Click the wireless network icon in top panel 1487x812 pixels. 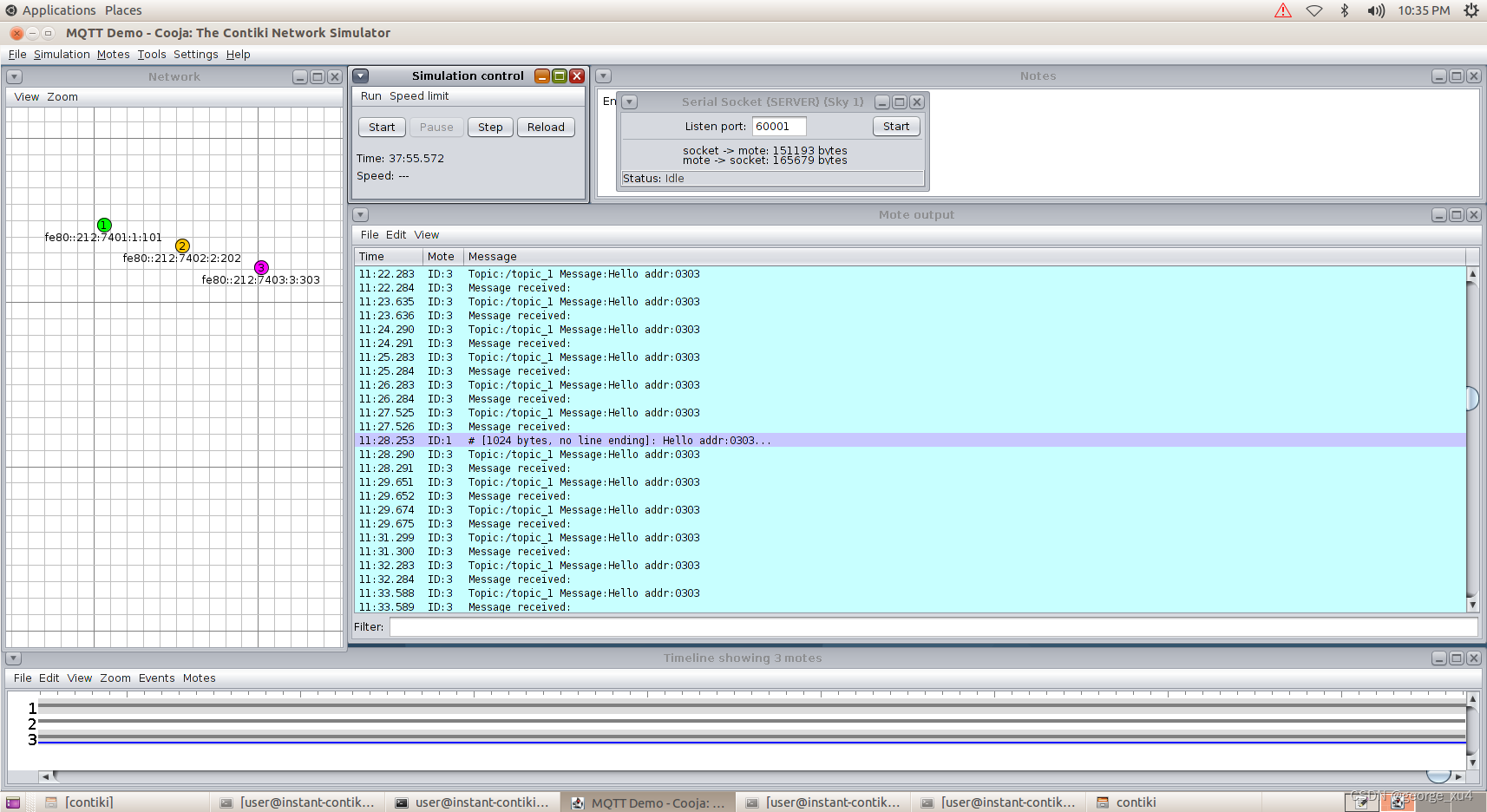(x=1314, y=10)
